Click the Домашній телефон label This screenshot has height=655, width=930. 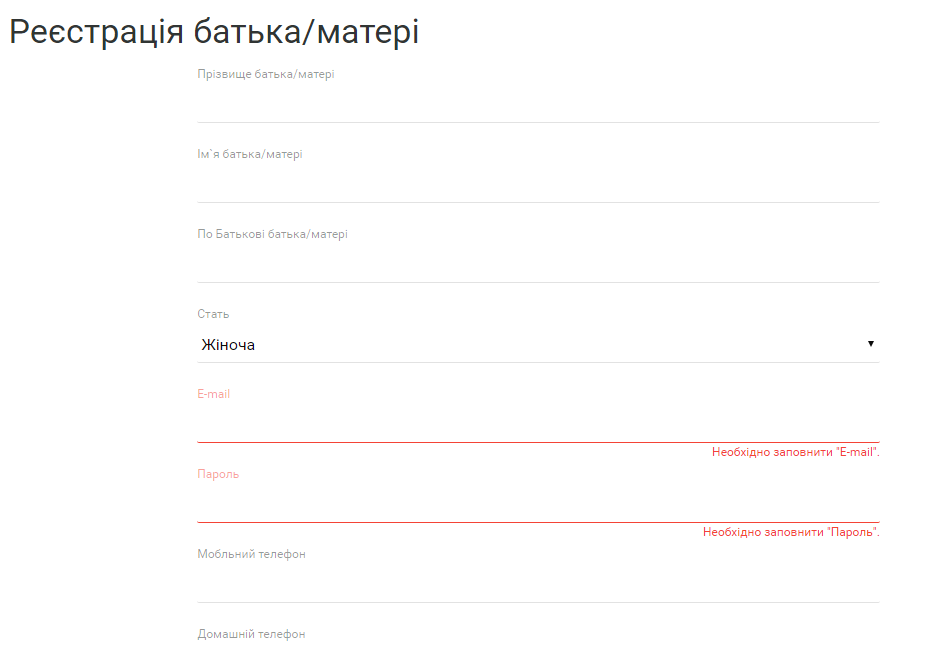(x=251, y=634)
